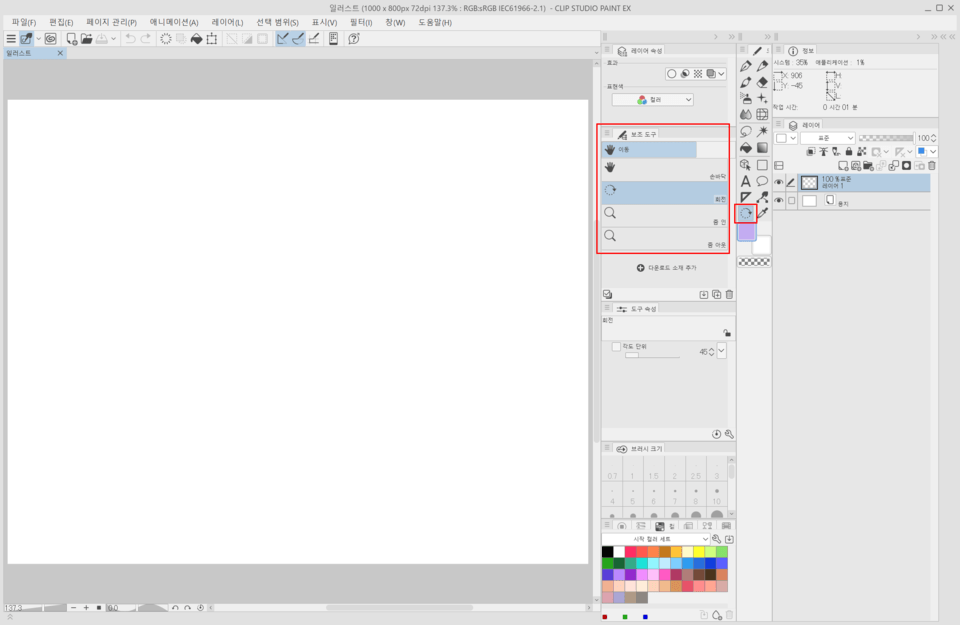The width and height of the screenshot is (960, 625).
Task: Toggle the 용지 layer edit checkbox
Action: pyautogui.click(x=792, y=200)
